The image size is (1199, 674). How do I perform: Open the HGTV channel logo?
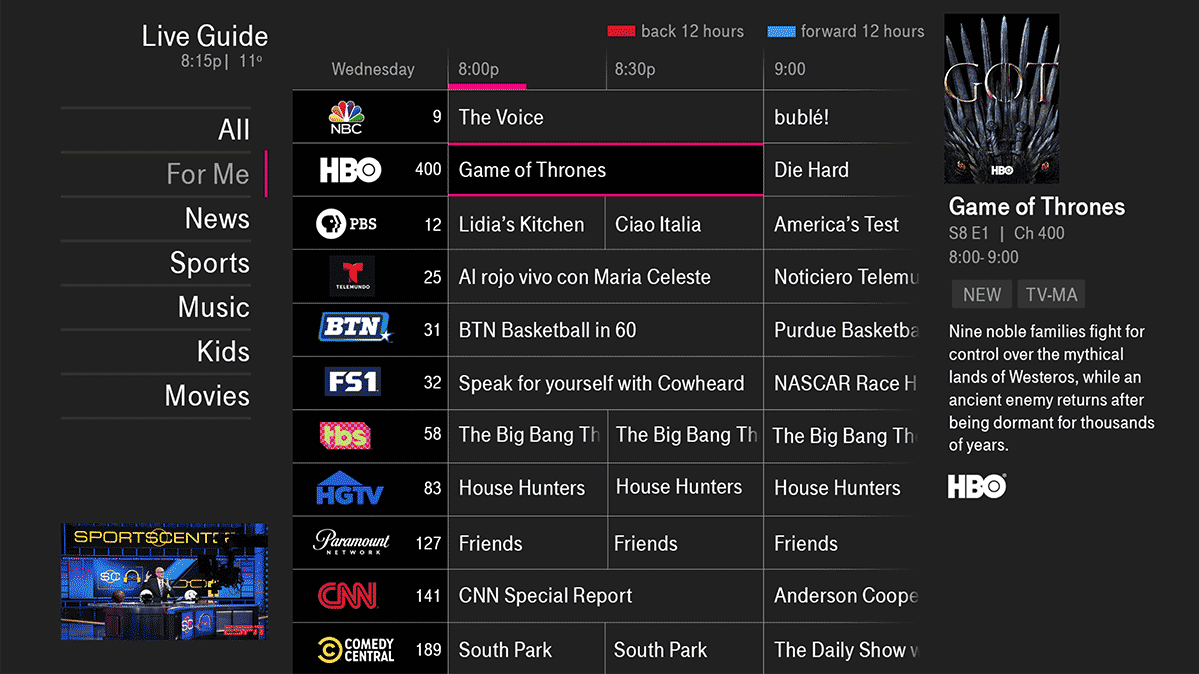click(349, 489)
